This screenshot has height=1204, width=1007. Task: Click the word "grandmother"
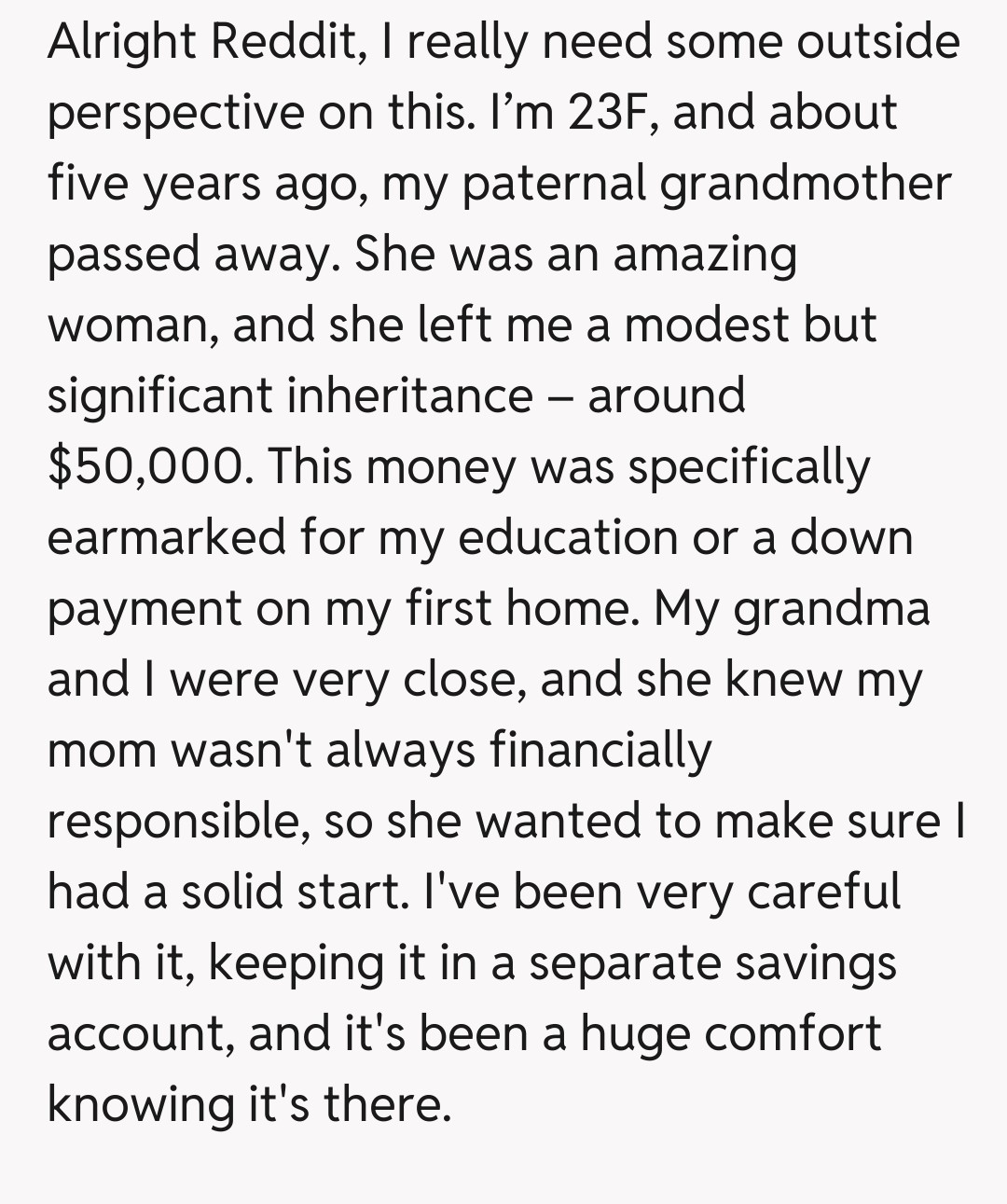(x=806, y=185)
